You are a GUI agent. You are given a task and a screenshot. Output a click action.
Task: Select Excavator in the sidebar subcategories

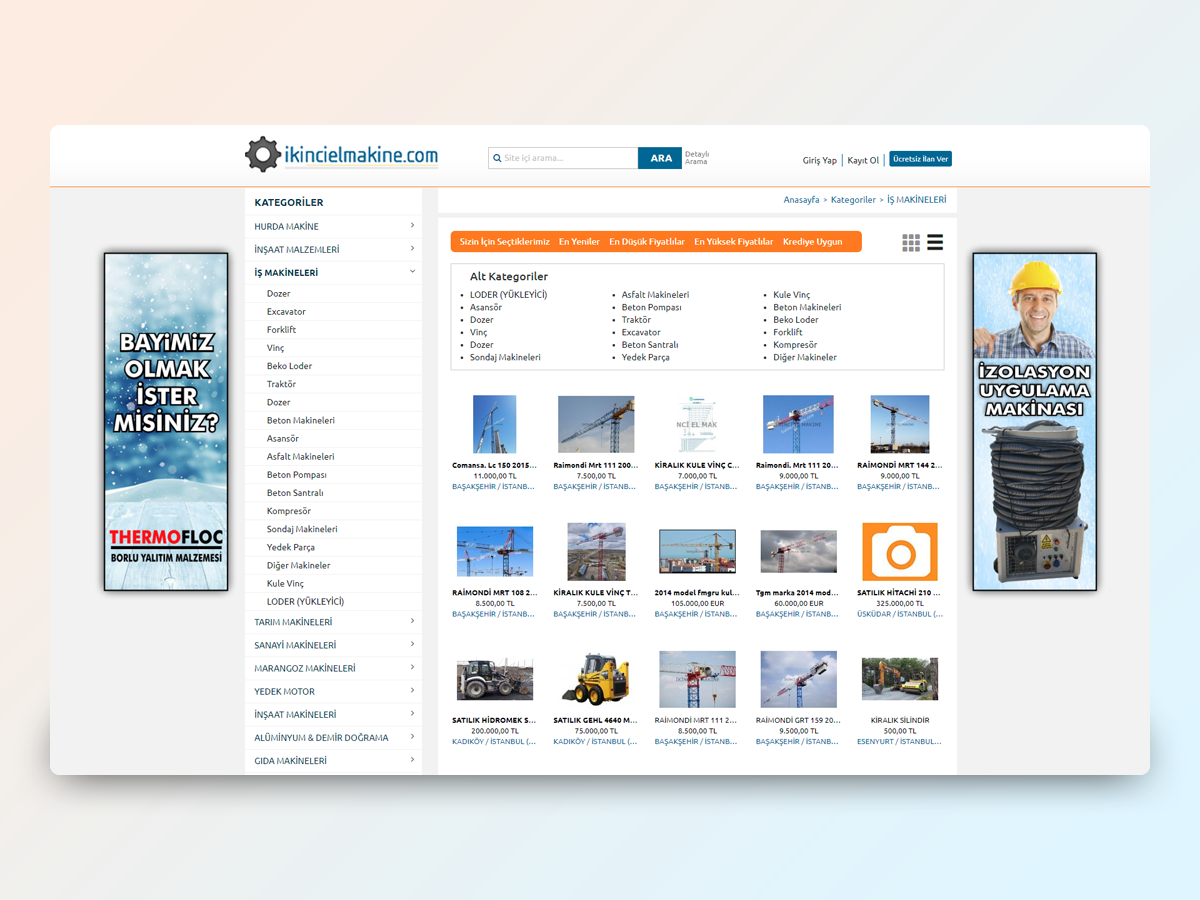click(x=286, y=312)
